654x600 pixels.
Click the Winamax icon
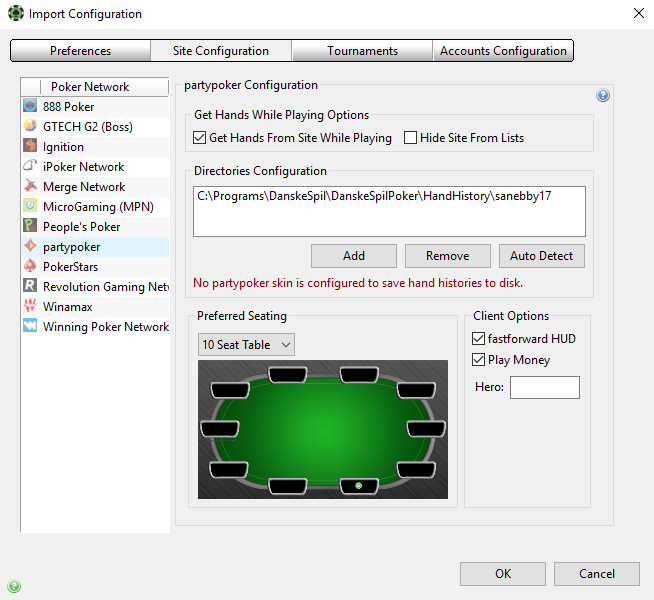30,306
